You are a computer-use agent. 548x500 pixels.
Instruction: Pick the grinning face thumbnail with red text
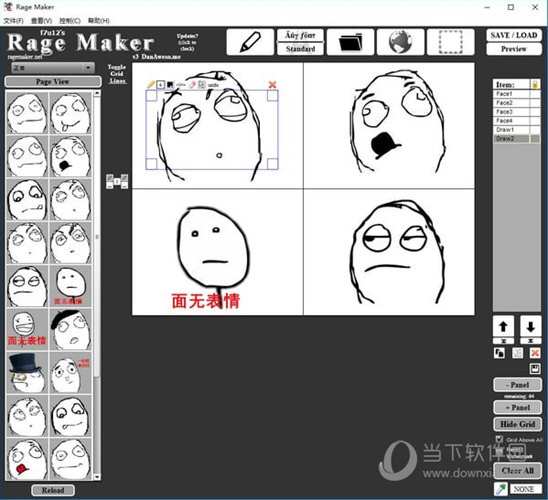click(x=27, y=329)
